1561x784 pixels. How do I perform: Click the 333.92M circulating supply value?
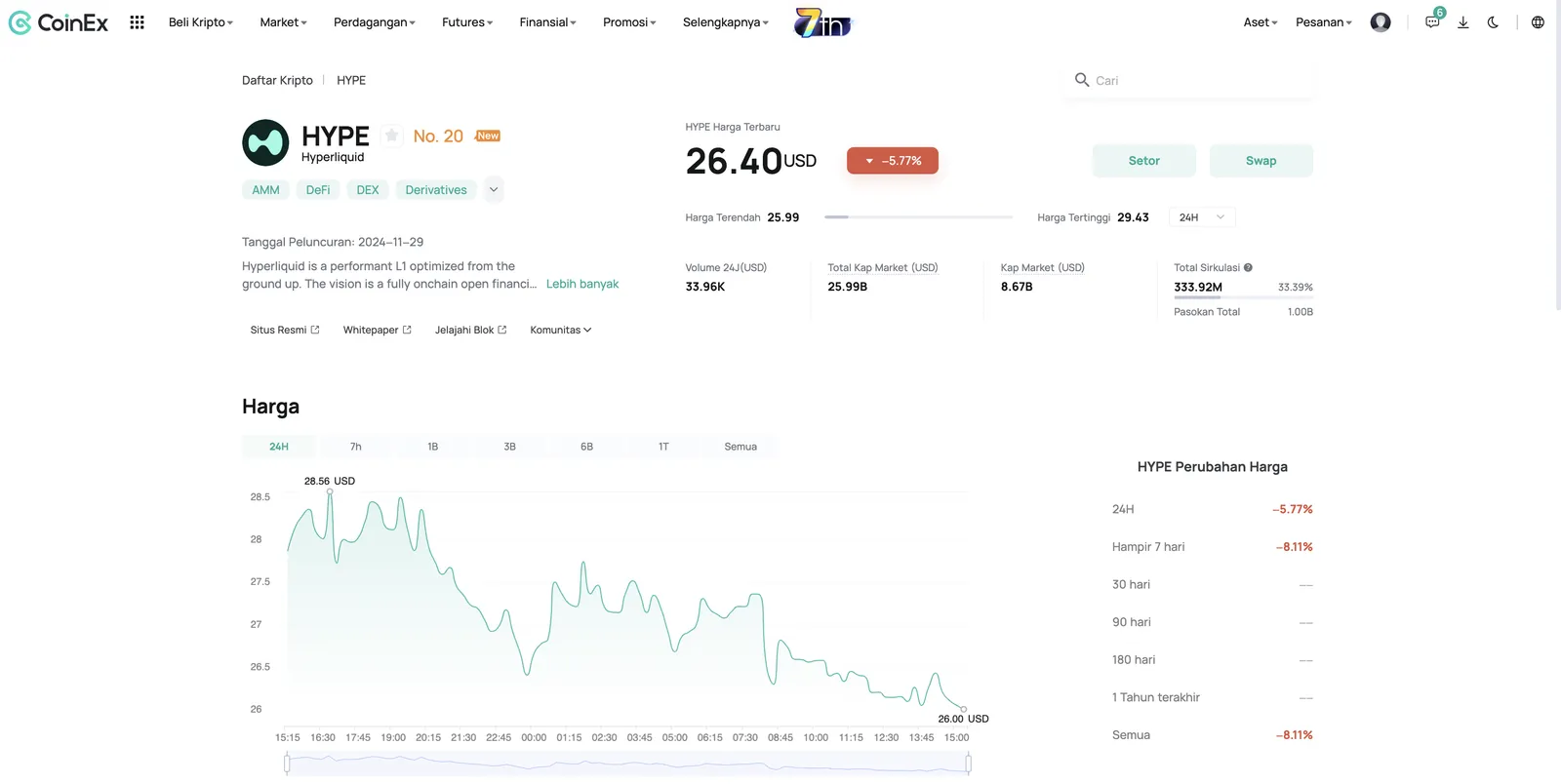tap(1198, 287)
